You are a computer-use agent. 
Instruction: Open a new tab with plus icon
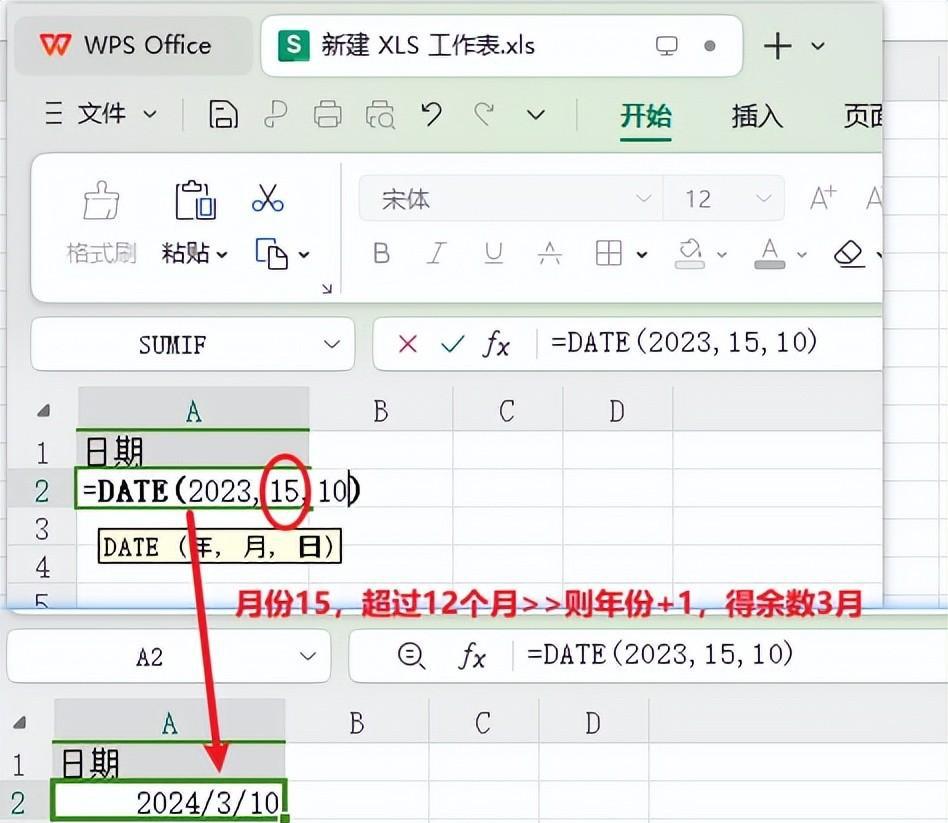pos(778,46)
